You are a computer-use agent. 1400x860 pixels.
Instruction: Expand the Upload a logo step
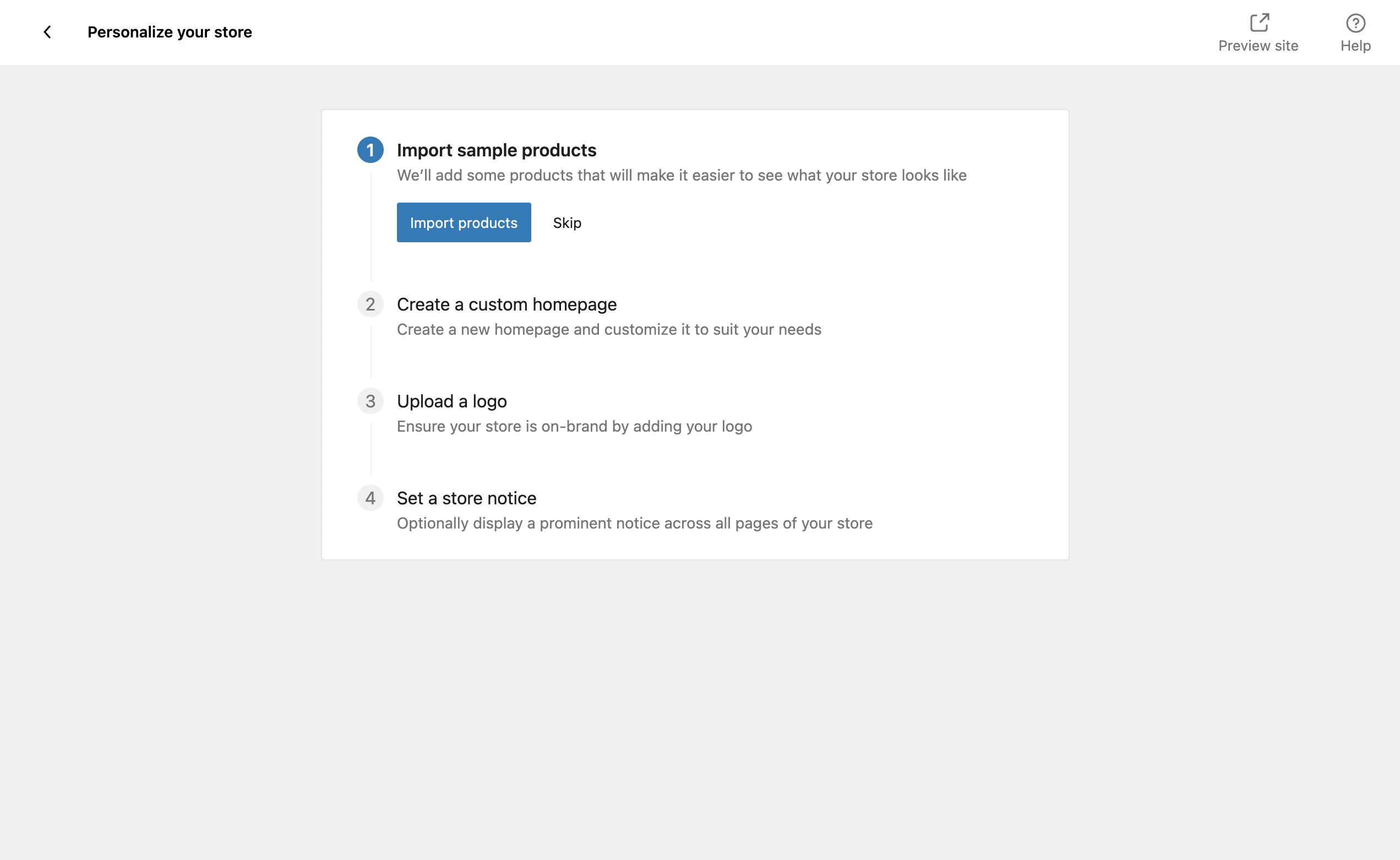coord(451,401)
